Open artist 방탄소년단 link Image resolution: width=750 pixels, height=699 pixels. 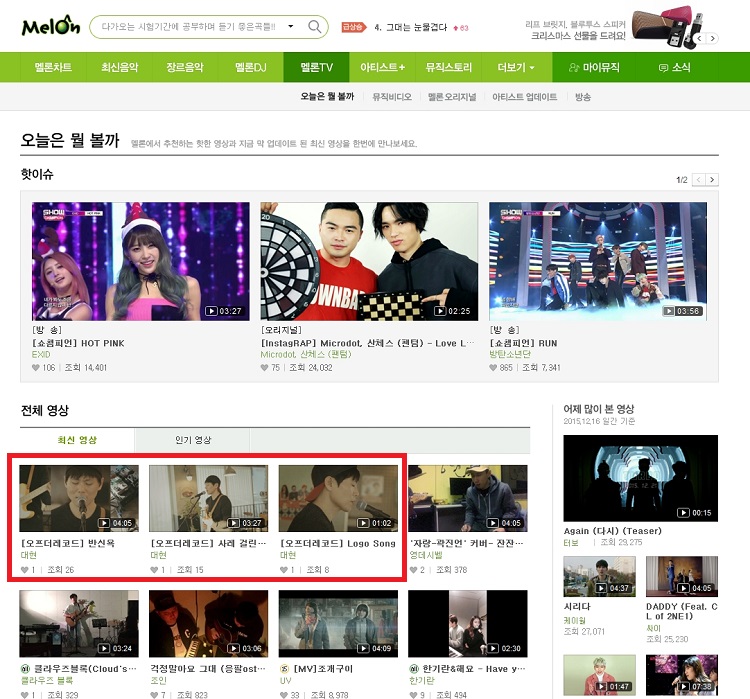point(510,354)
